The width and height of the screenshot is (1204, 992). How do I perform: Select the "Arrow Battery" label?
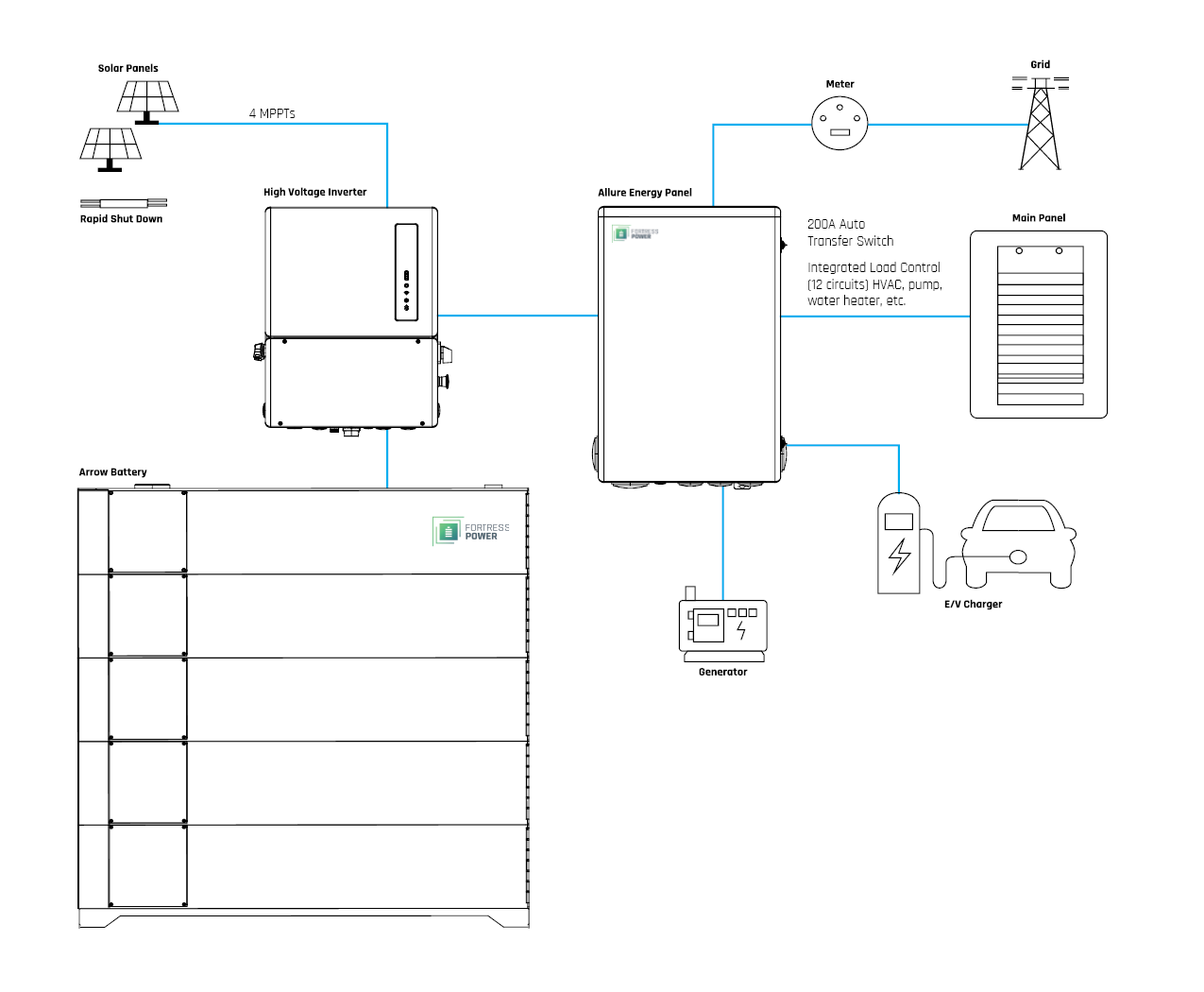113,472
